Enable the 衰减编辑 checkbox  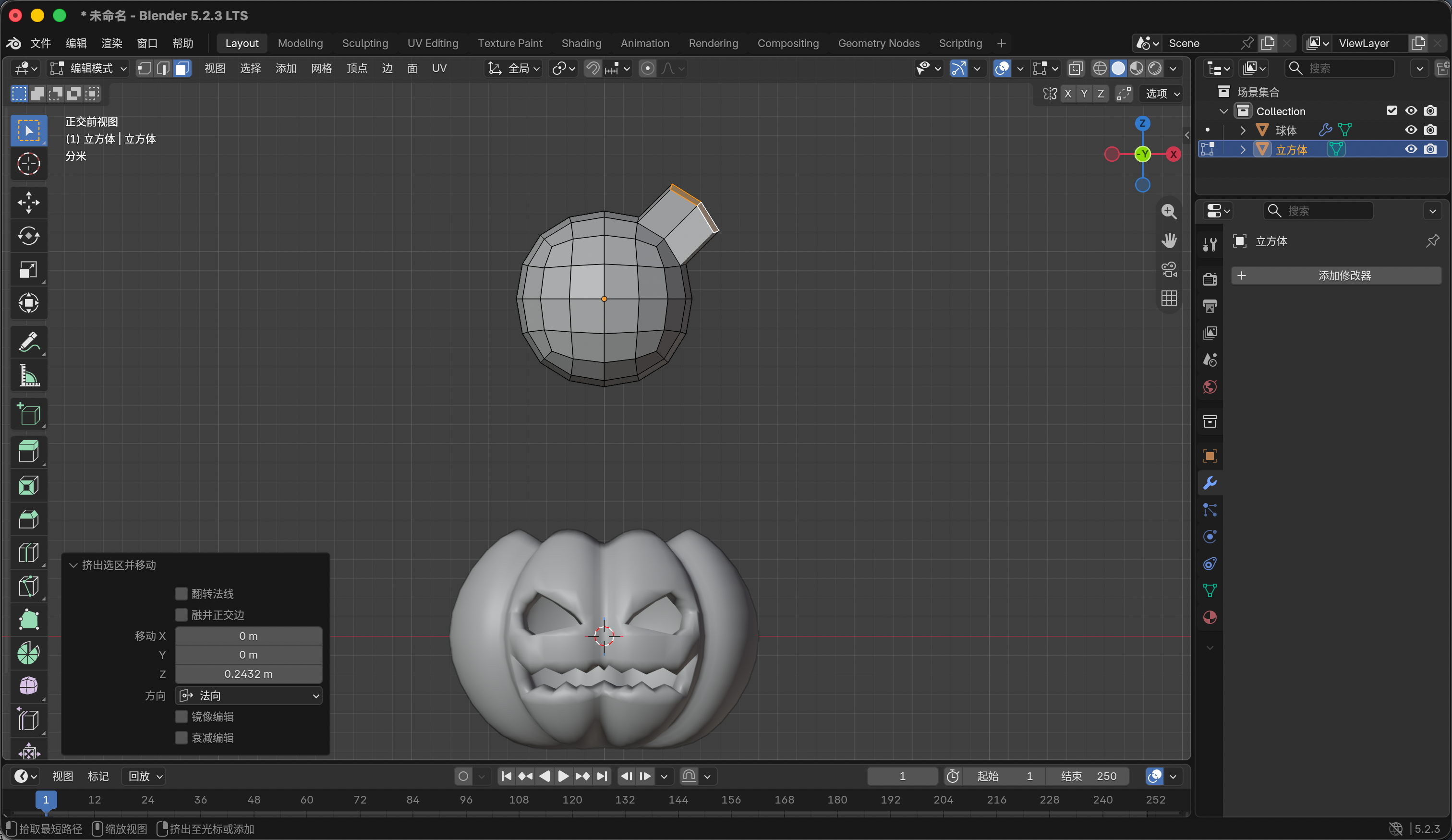pos(181,737)
